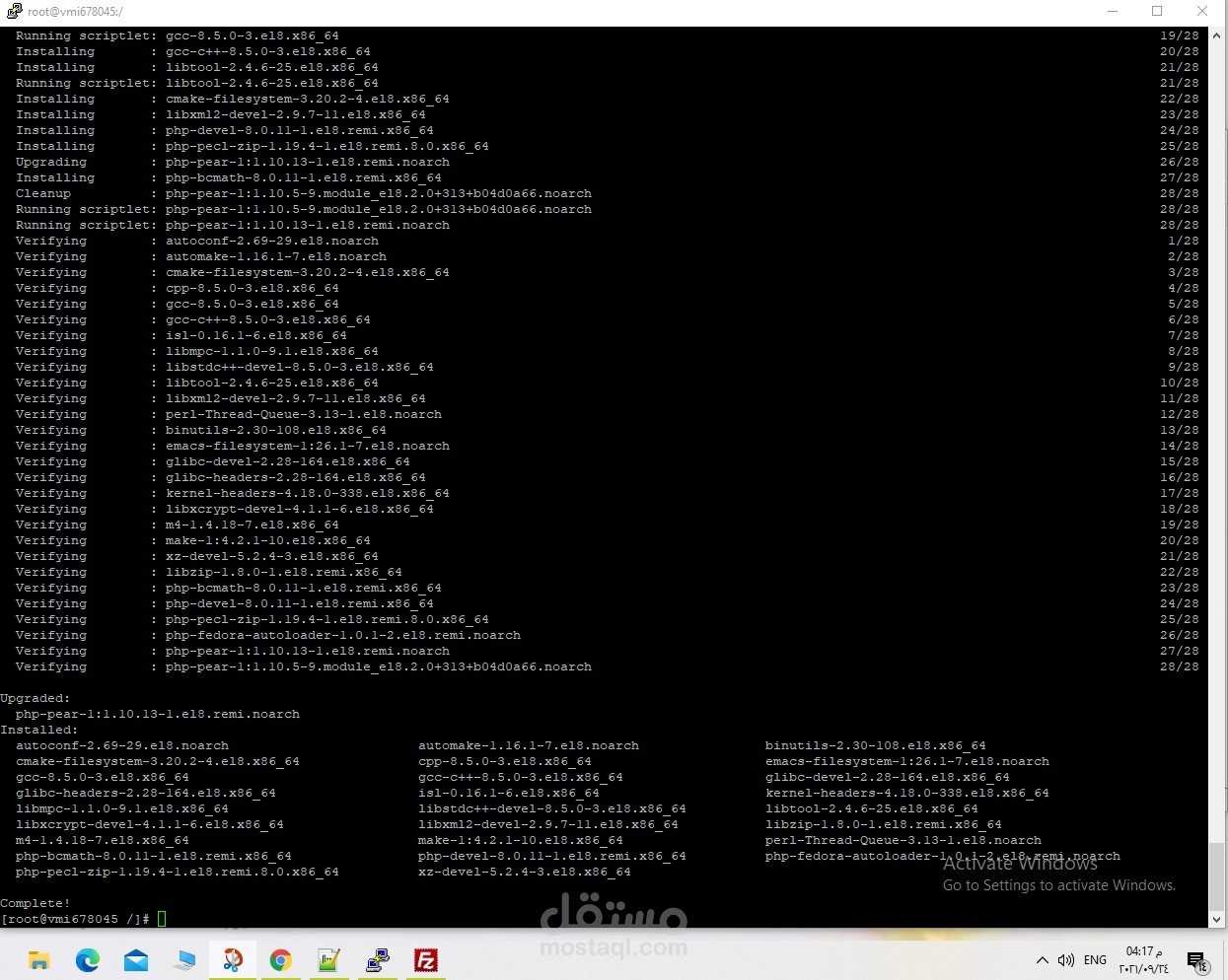1228x980 pixels.
Task: Click 'libtool-2.4.6-25.el8.x86_64' in the Installed list
Action: click(872, 808)
